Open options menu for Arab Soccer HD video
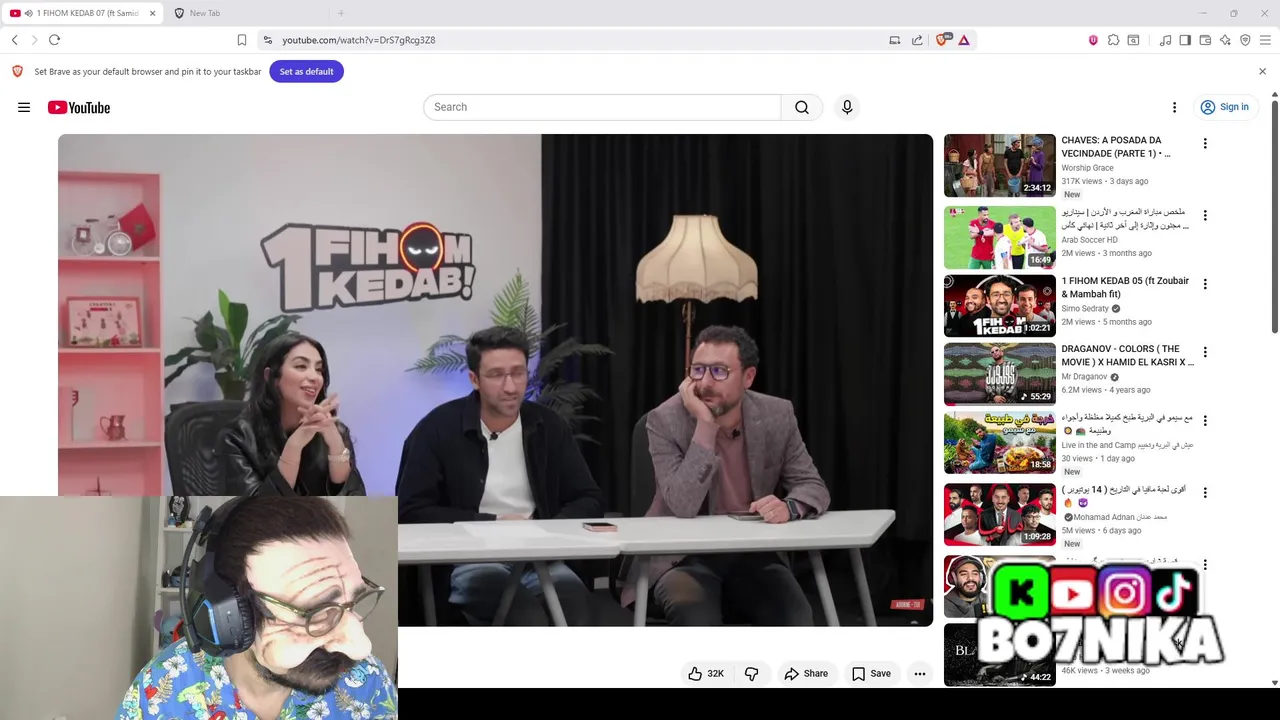 point(1205,216)
